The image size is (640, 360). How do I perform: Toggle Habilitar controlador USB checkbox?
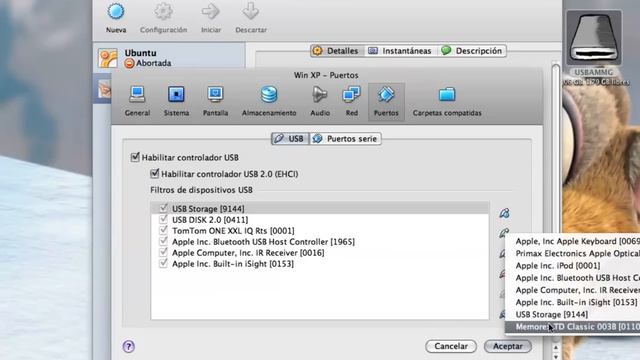pyautogui.click(x=135, y=157)
